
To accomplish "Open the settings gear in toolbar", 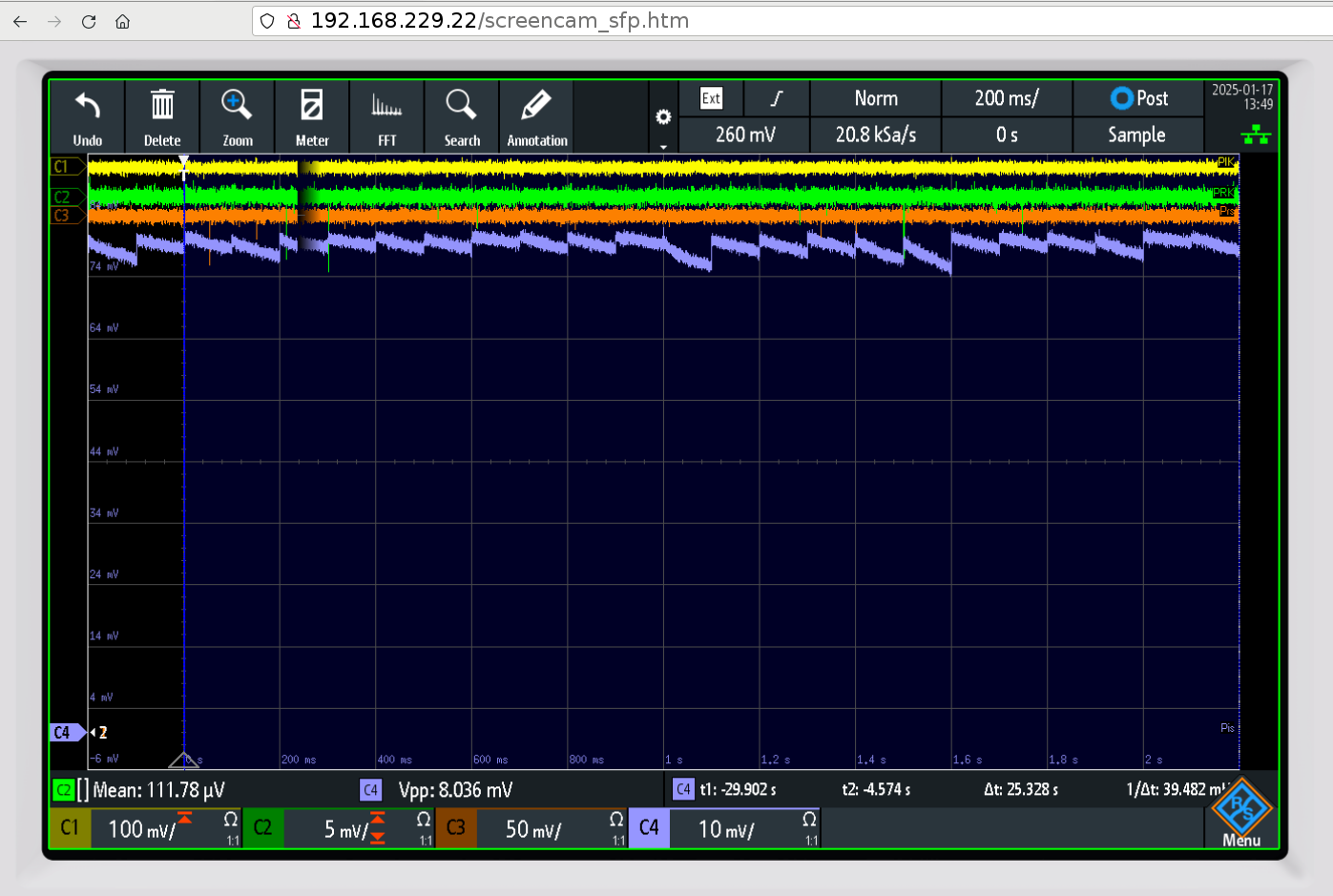I will 663,117.
